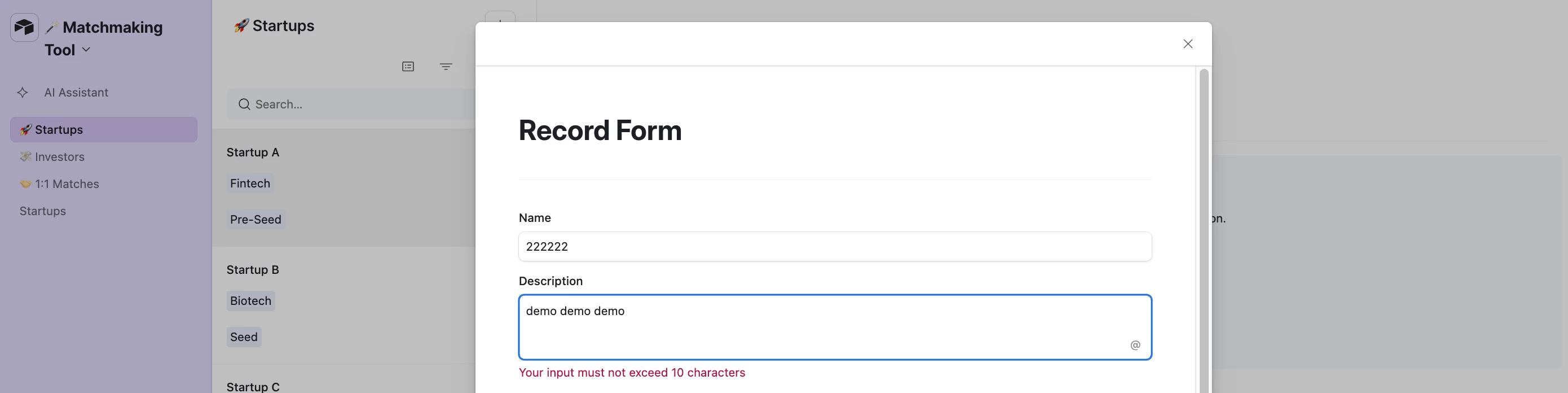Screen dimensions: 1568x393
Task: Click the Matchmaking Tool app logo icon
Action: coord(24,28)
